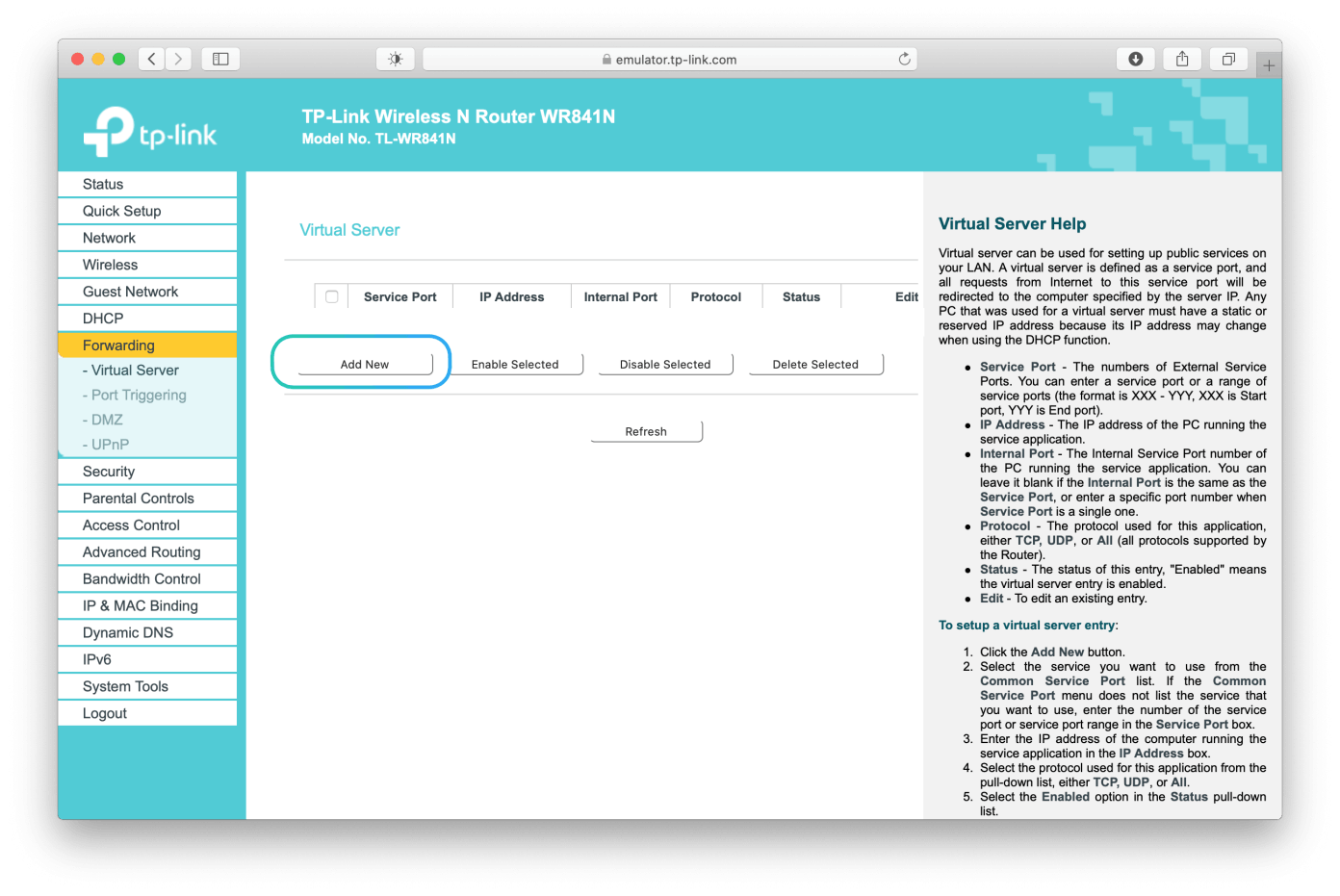Collapse the Forwarding menu

click(147, 346)
